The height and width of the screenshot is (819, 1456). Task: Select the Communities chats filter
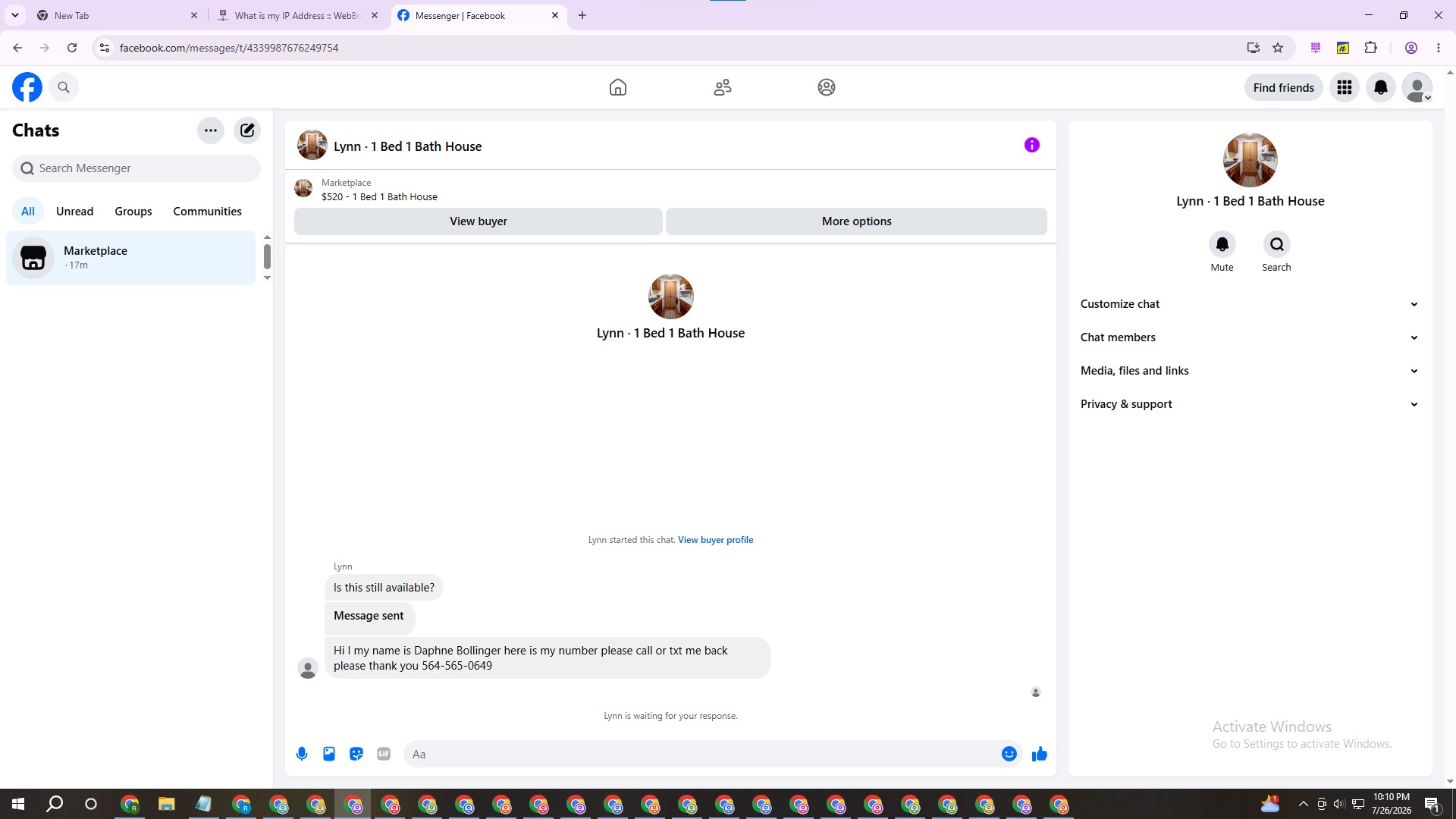[208, 212]
